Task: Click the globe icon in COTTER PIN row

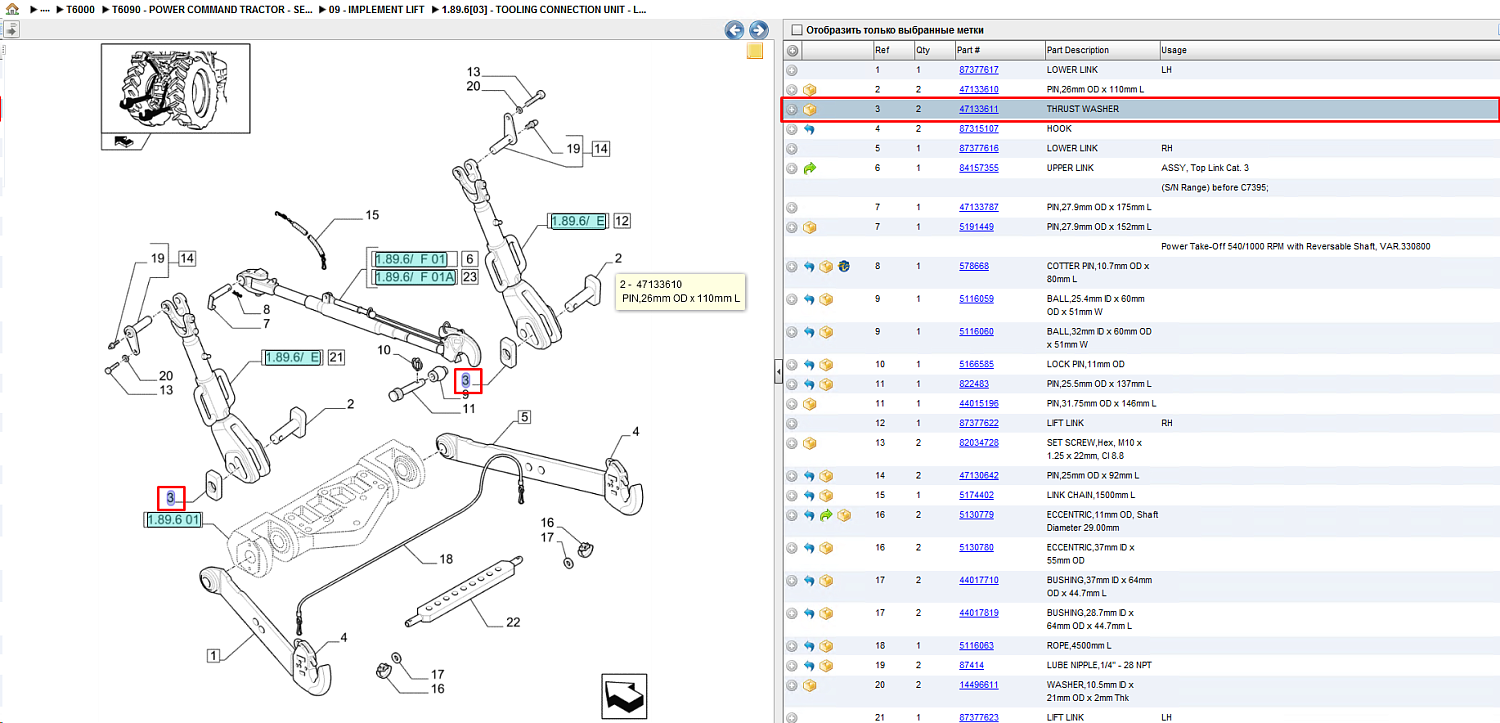Action: tap(843, 266)
